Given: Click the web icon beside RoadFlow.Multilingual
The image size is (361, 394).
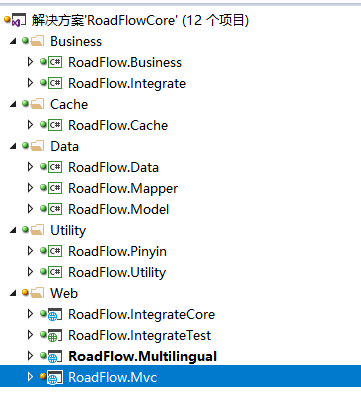Looking at the screenshot, I should 54,357.
